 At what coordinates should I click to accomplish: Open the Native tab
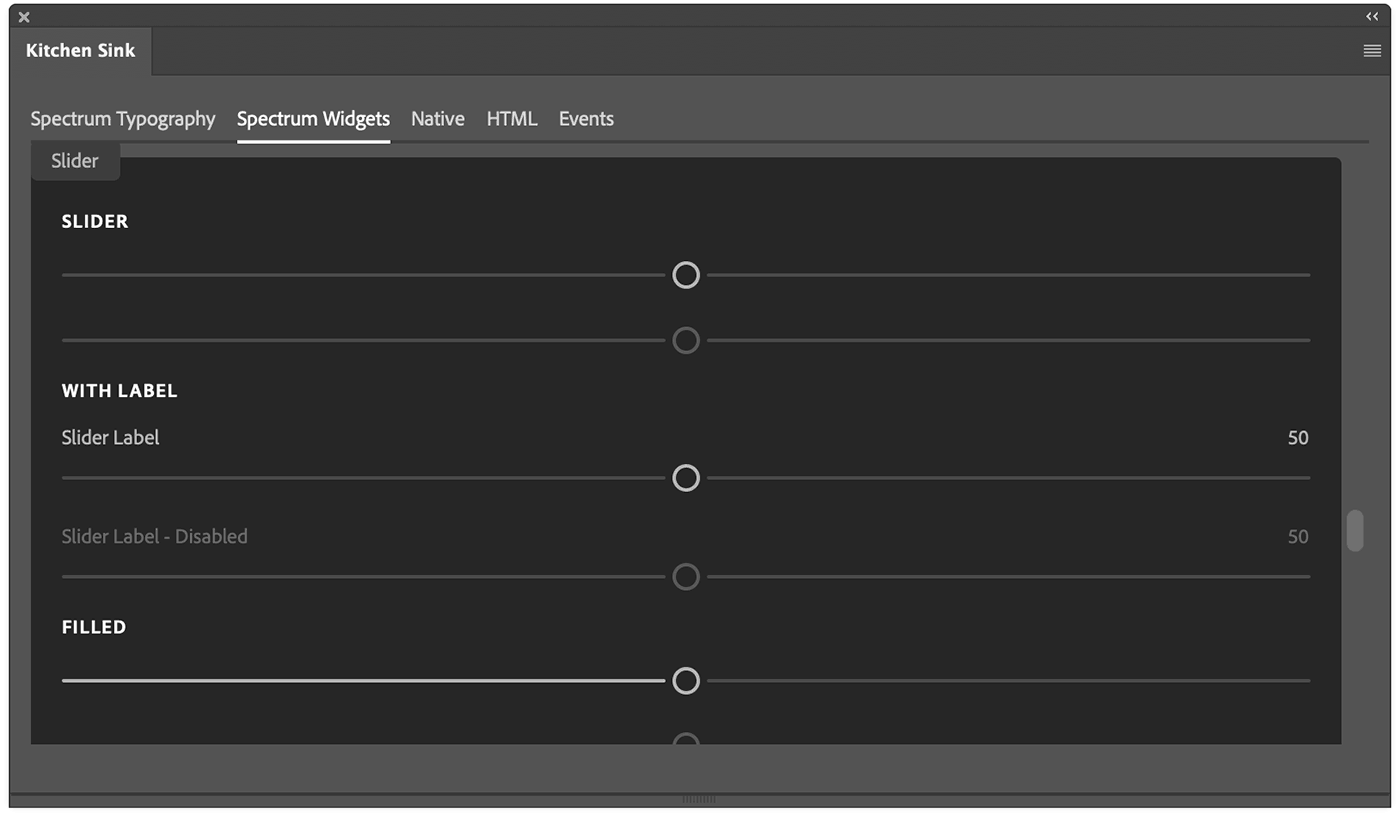coord(438,119)
